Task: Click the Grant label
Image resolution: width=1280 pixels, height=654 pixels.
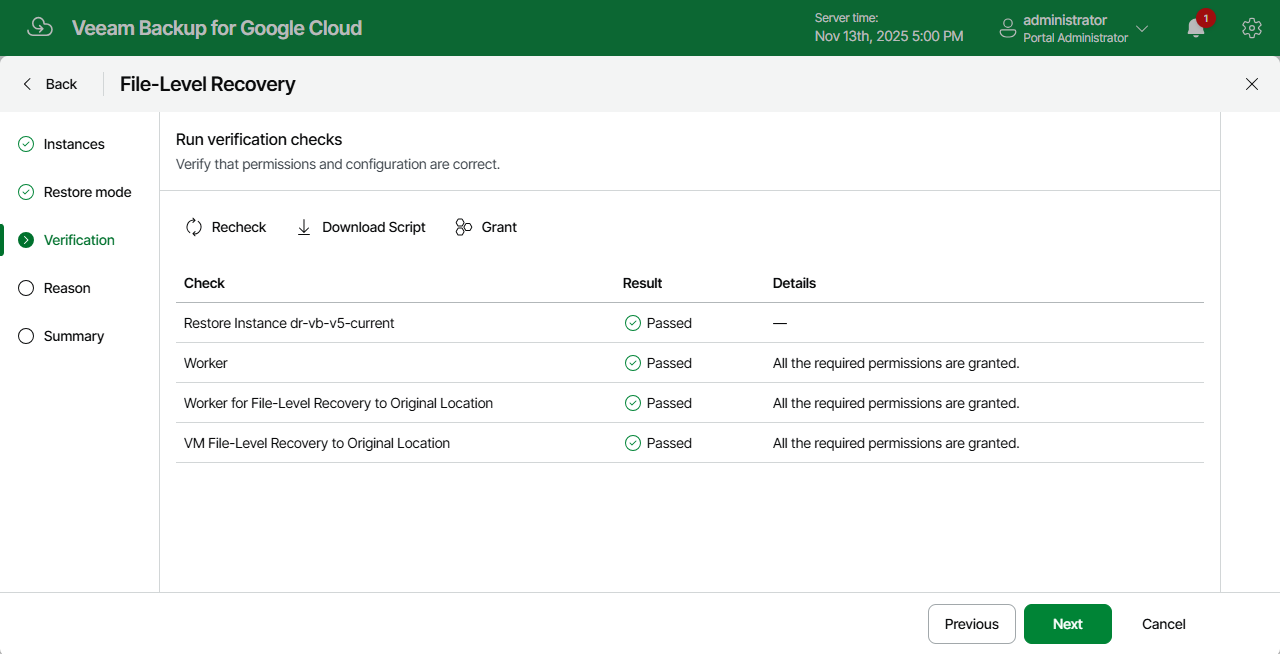Action: click(x=499, y=227)
